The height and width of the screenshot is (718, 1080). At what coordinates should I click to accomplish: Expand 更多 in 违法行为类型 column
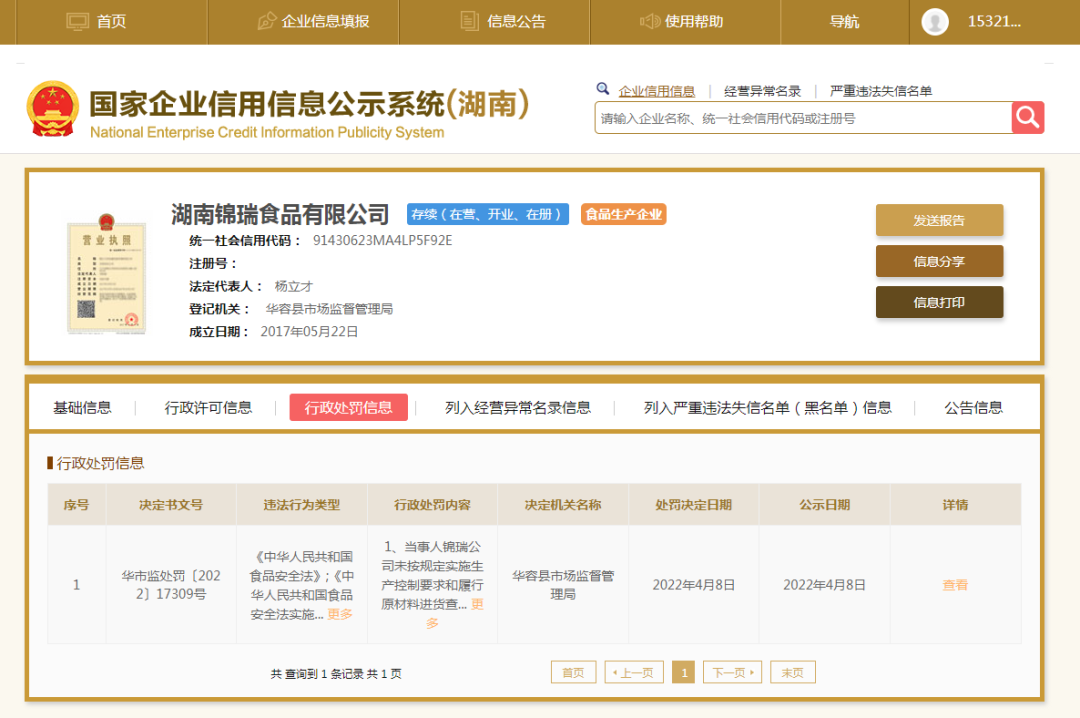point(340,614)
